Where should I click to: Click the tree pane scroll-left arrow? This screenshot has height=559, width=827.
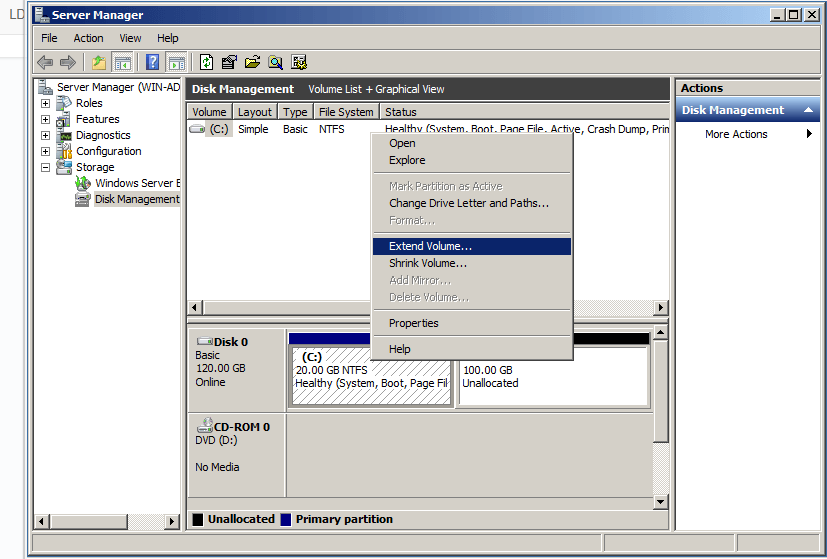tap(42, 522)
